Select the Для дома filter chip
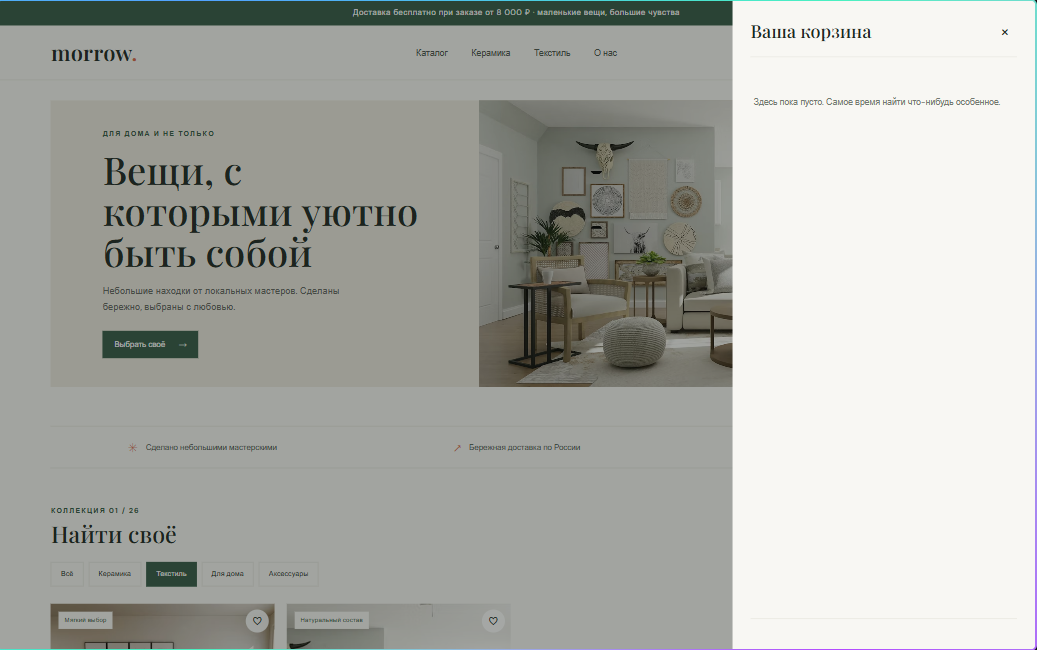Viewport: 1037px width, 650px height. [x=228, y=574]
